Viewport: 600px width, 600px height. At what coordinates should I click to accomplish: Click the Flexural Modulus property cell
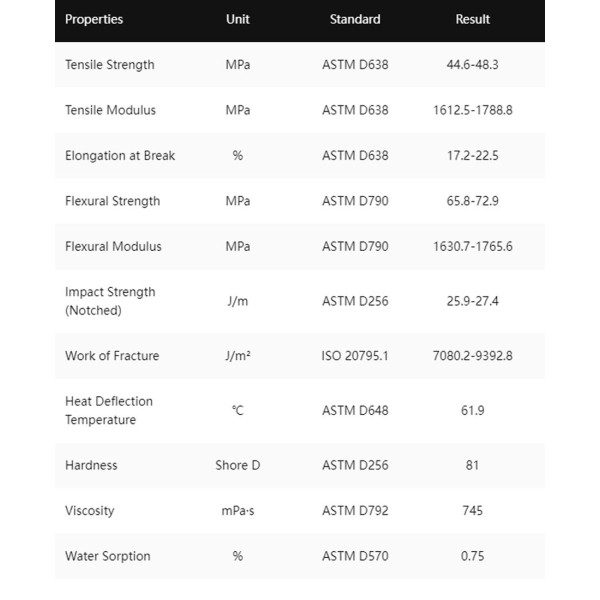click(x=112, y=246)
